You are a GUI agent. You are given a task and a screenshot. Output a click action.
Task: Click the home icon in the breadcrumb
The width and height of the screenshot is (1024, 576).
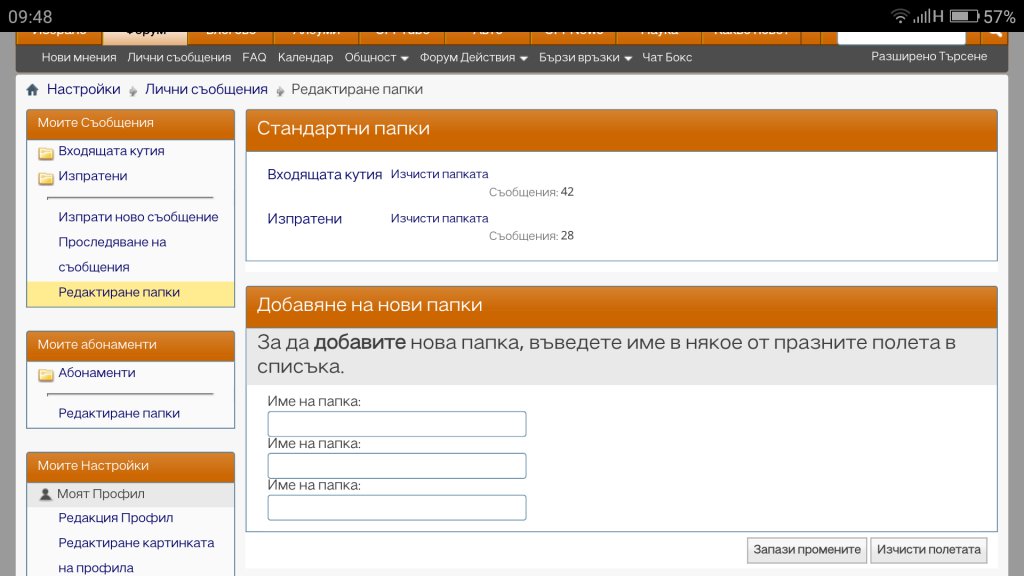(x=33, y=90)
